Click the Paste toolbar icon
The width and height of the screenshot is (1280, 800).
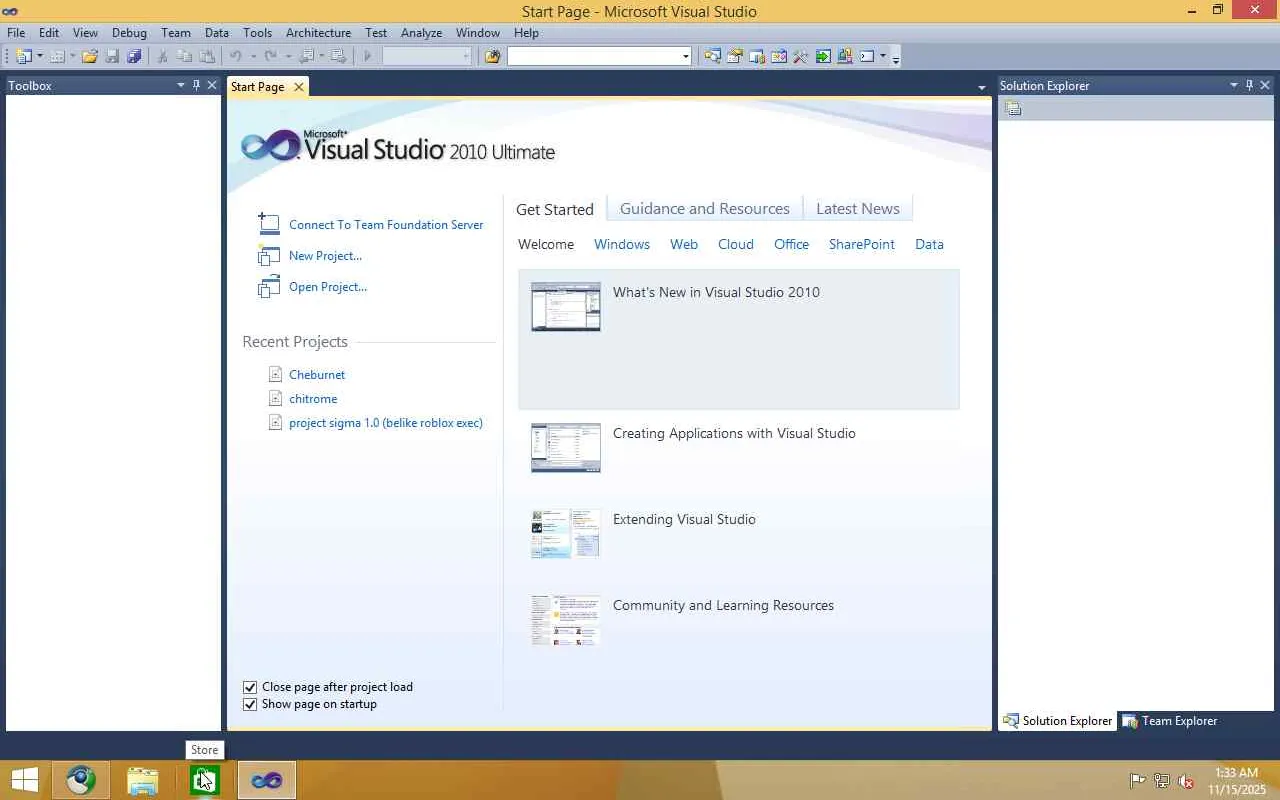(x=207, y=56)
